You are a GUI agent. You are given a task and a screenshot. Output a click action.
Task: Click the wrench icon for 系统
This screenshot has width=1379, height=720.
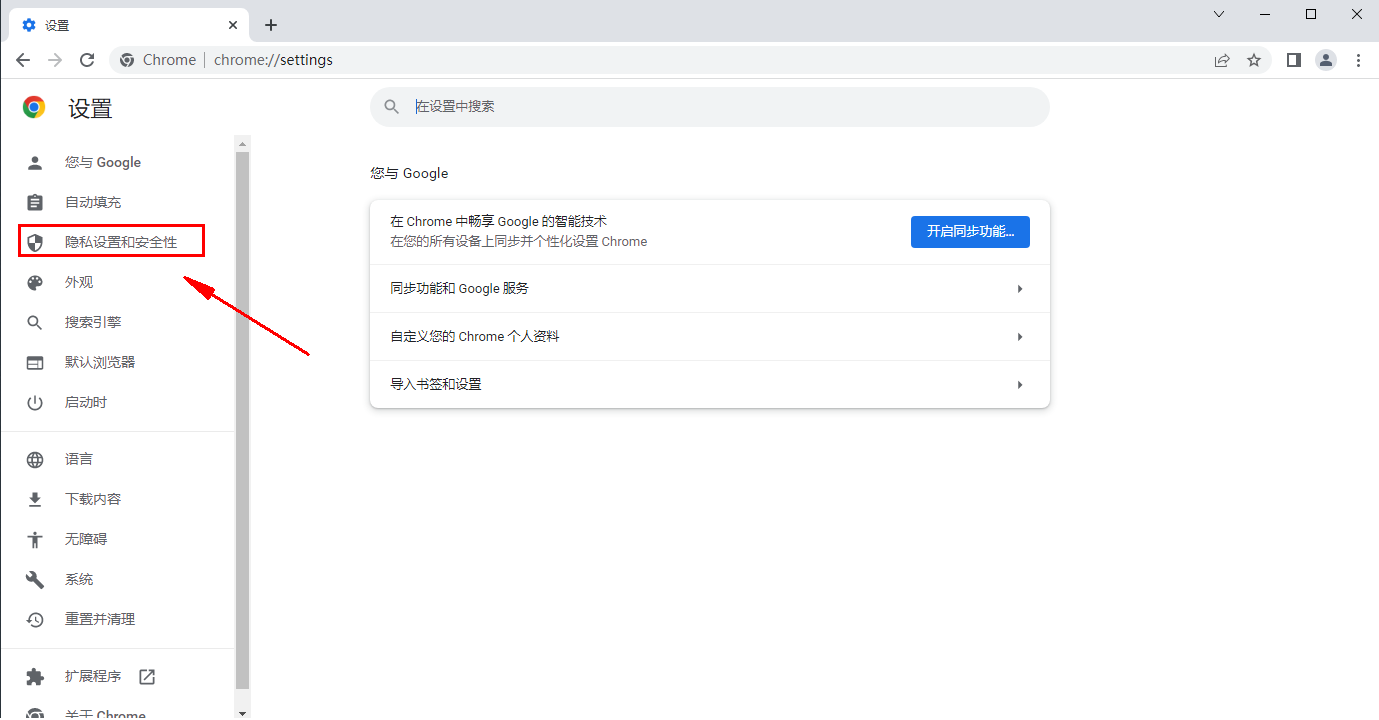pos(35,579)
